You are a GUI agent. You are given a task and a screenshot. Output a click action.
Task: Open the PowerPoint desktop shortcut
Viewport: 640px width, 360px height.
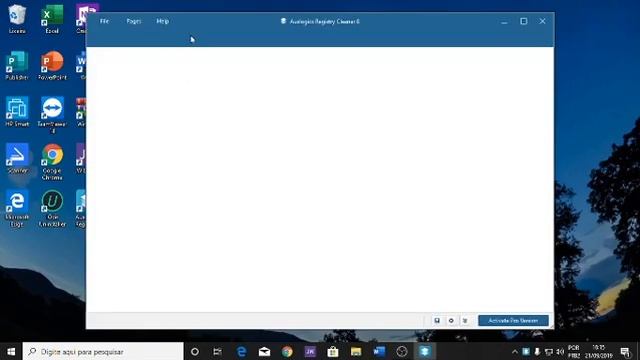(52, 65)
